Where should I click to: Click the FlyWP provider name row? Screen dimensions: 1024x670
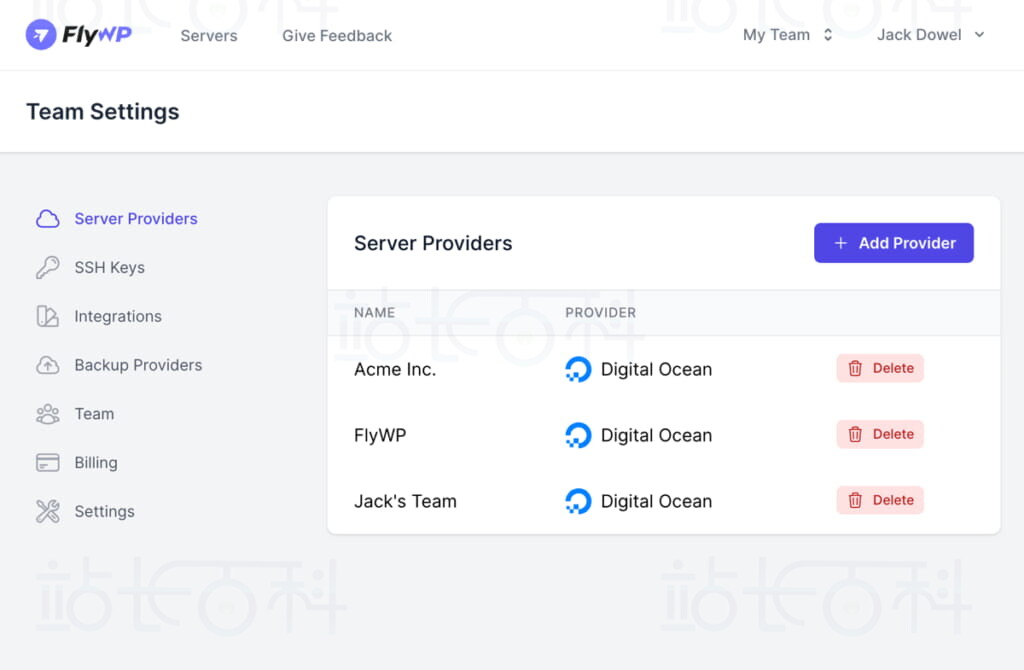(x=380, y=435)
